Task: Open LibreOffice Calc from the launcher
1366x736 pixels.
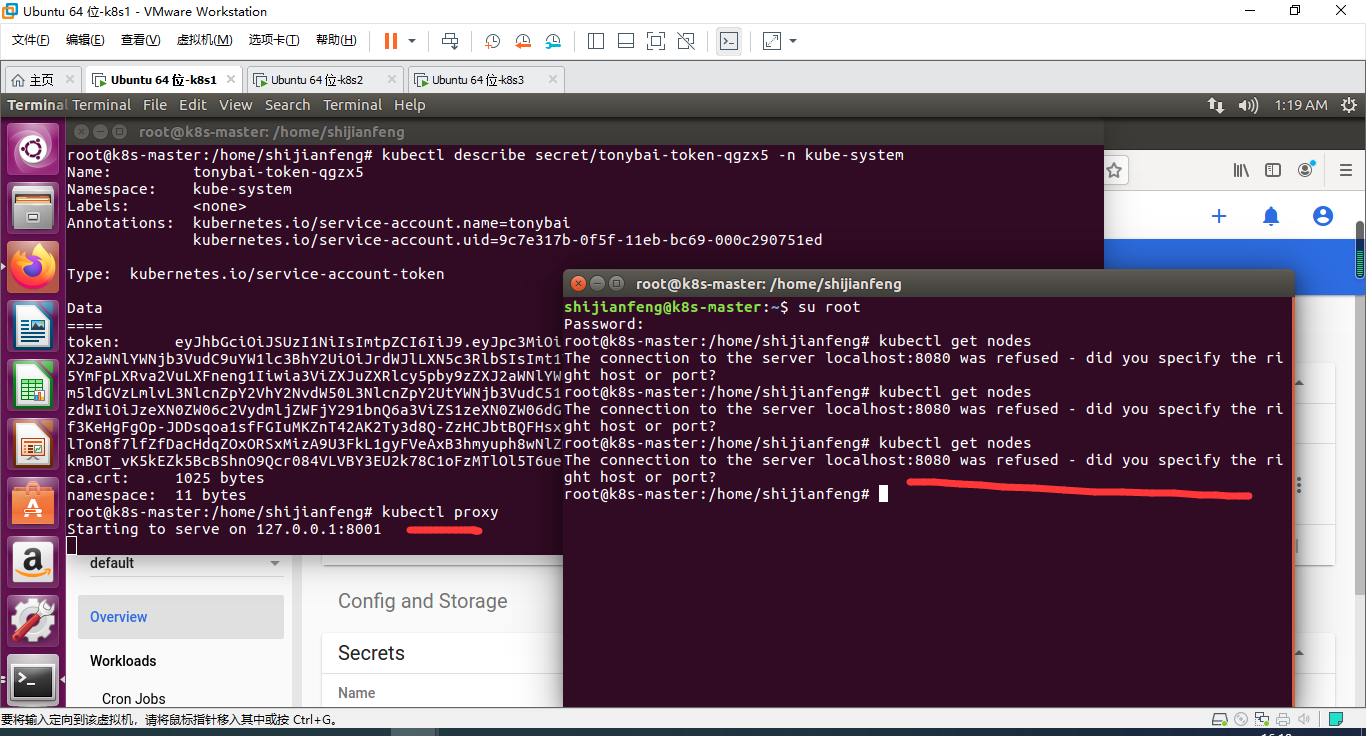Action: pyautogui.click(x=33, y=385)
